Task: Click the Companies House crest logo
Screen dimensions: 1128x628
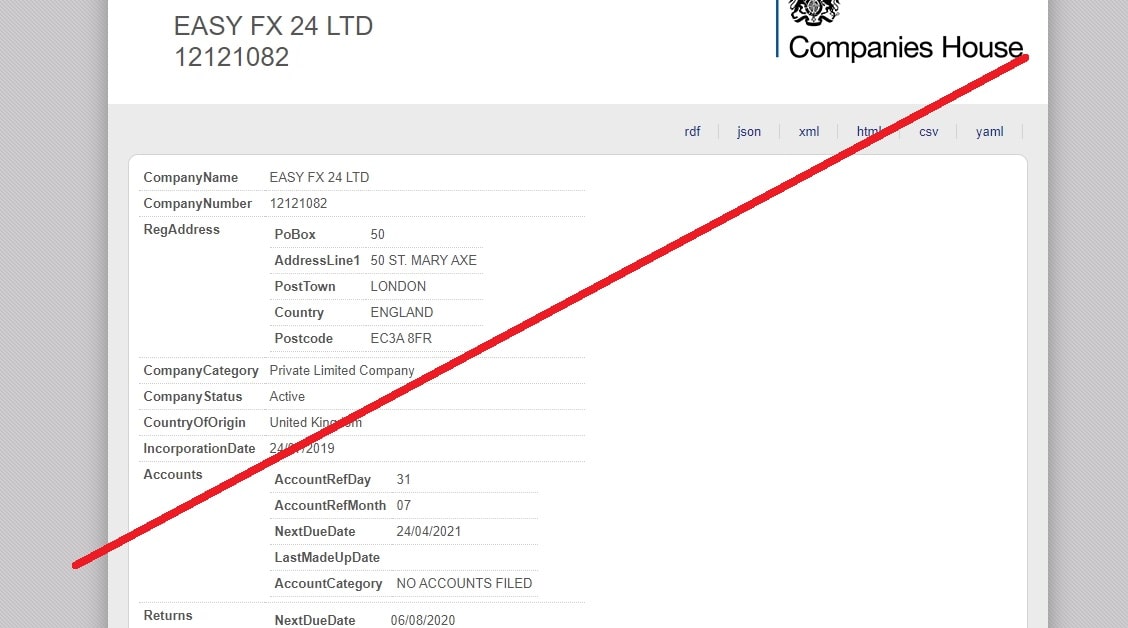Action: tap(814, 12)
